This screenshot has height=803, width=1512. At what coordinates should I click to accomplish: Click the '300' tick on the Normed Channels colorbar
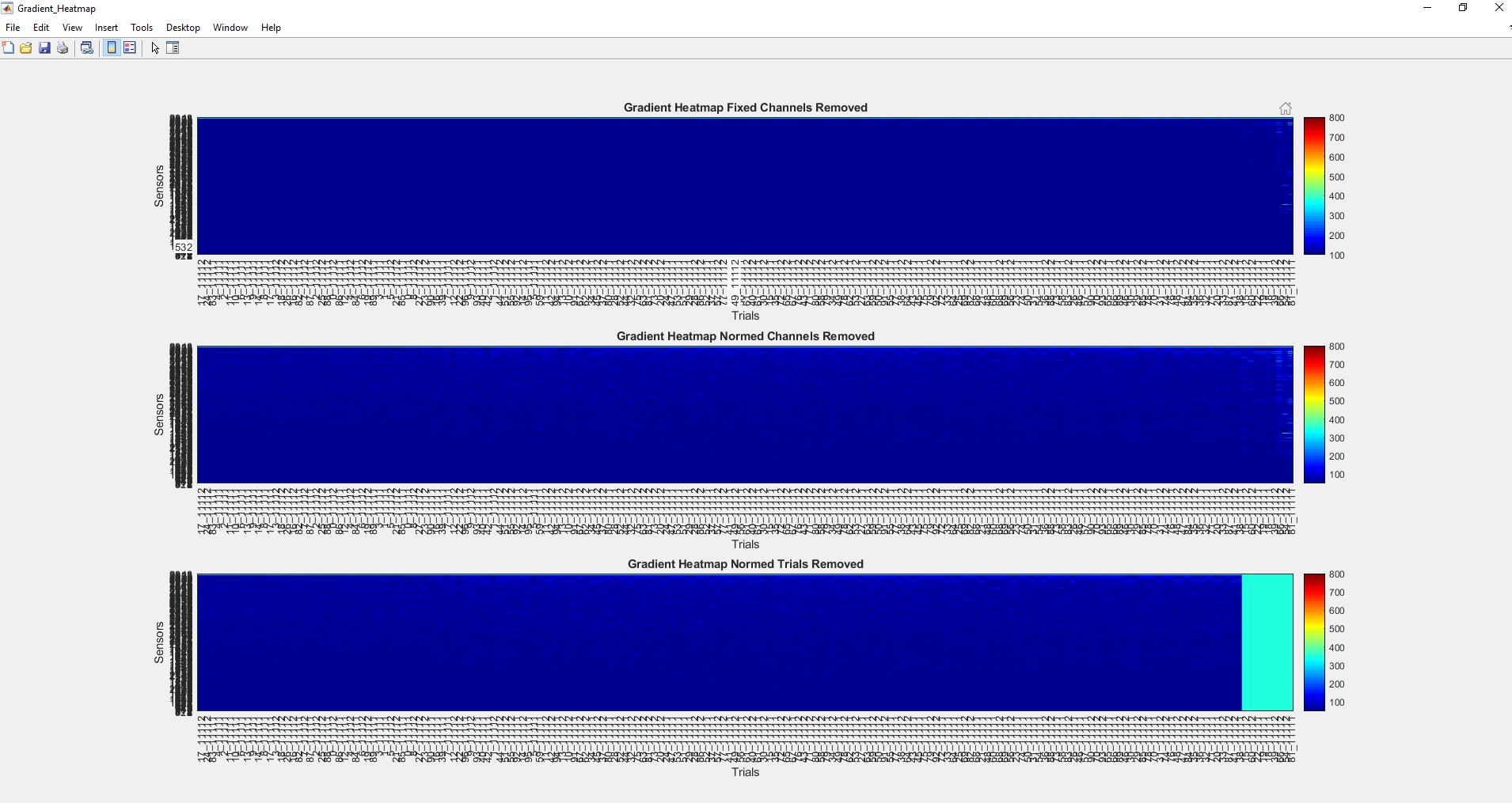[x=1337, y=438]
